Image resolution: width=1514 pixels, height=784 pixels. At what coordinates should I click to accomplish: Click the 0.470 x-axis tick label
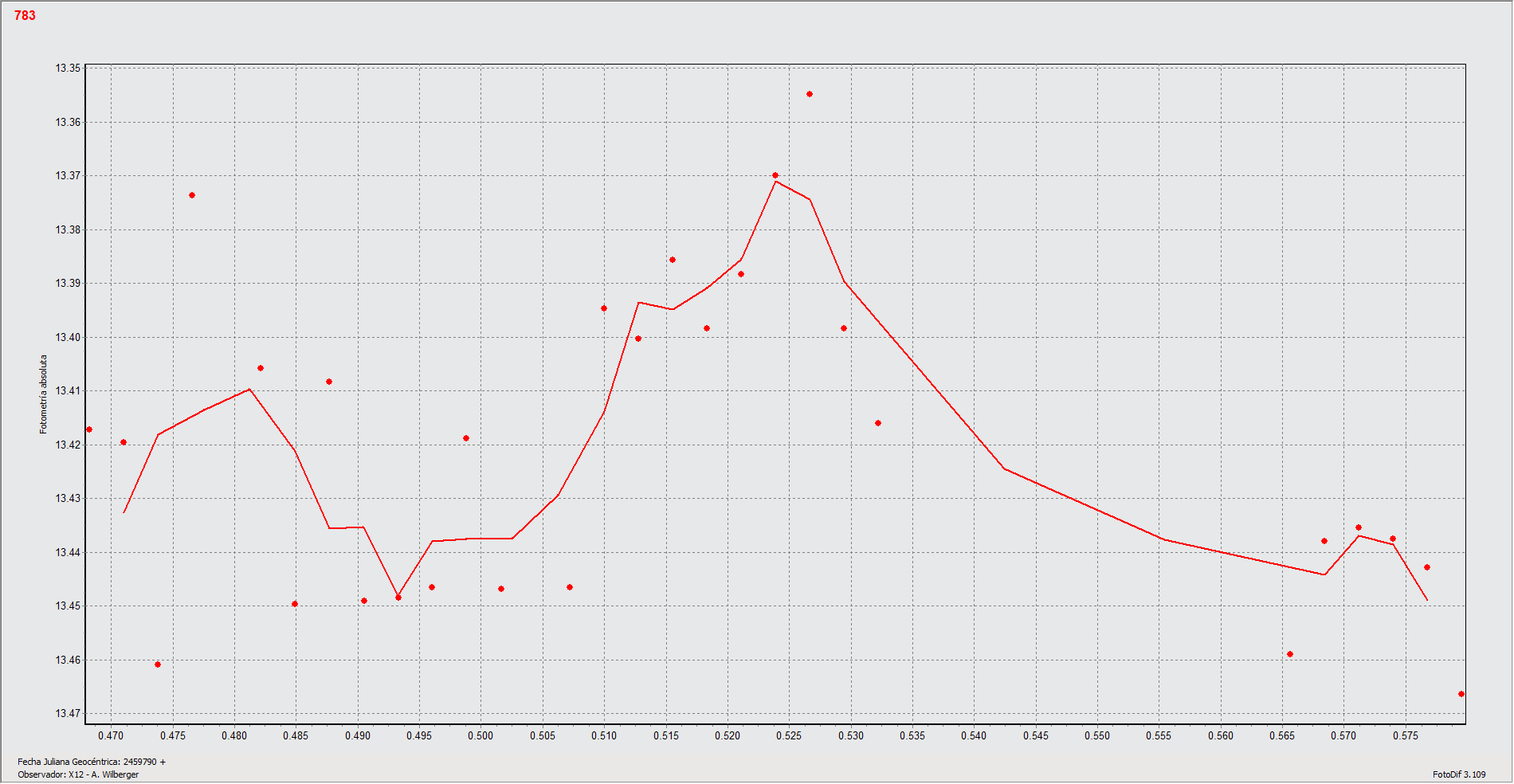point(111,735)
